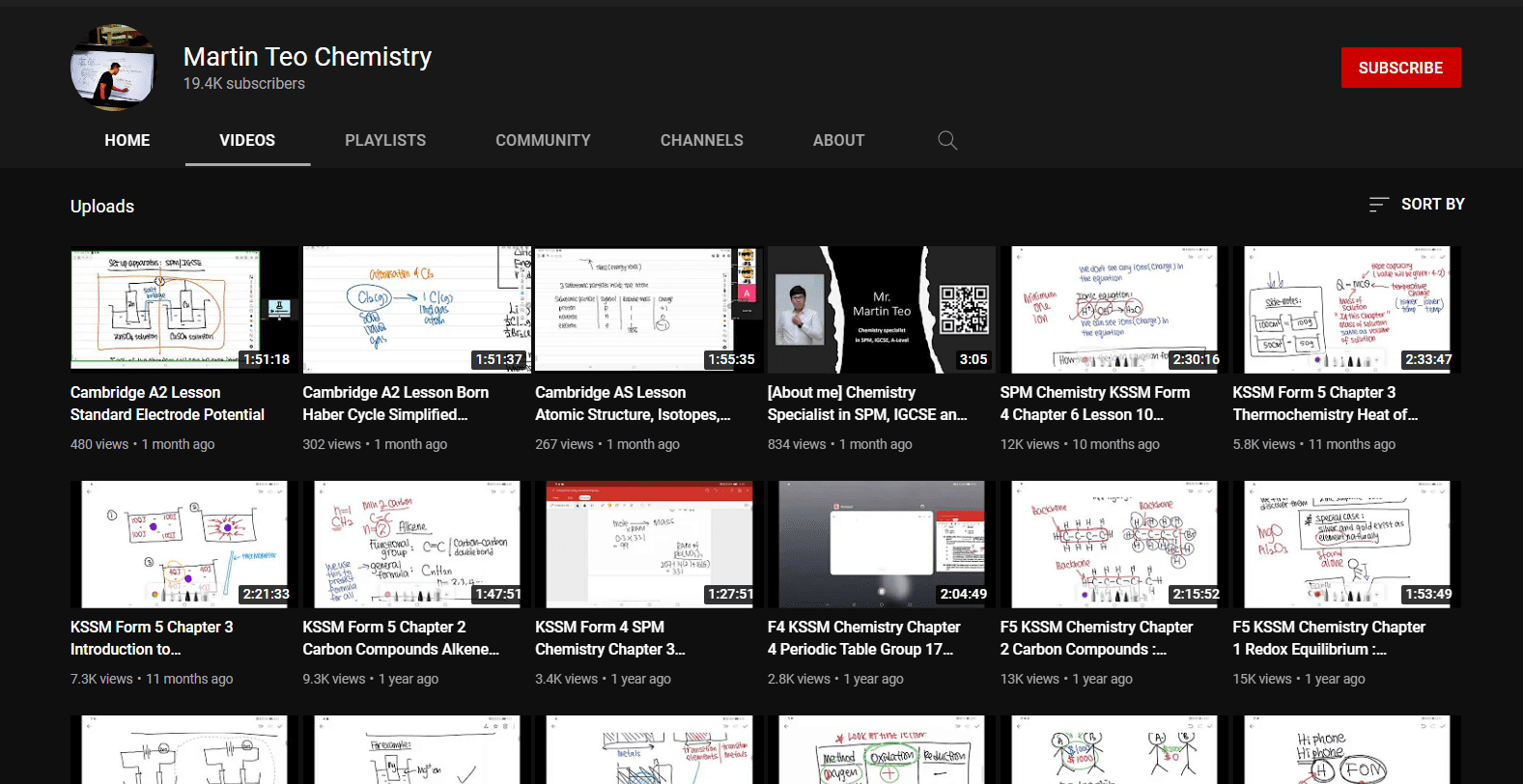Click title 'SPM Chemistry KSSM Form 4 Chapter 6'
1523x784 pixels.
point(1095,404)
